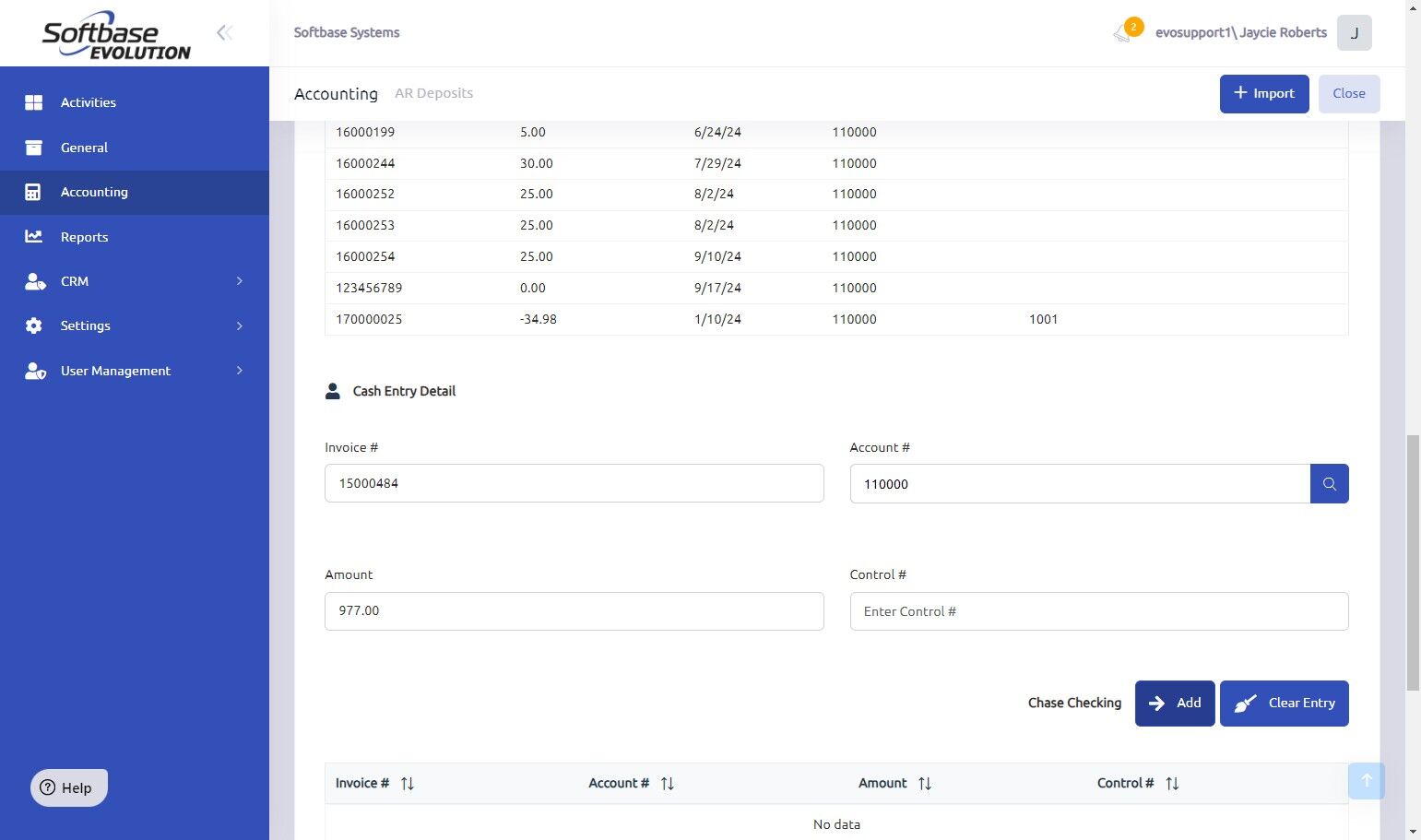The width and height of the screenshot is (1421, 840).
Task: Open notifications bell icon
Action: [x=1123, y=34]
